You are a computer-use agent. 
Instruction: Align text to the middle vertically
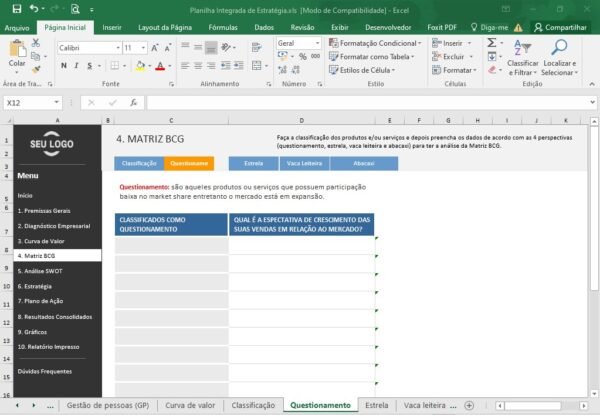pyautogui.click(x=198, y=47)
